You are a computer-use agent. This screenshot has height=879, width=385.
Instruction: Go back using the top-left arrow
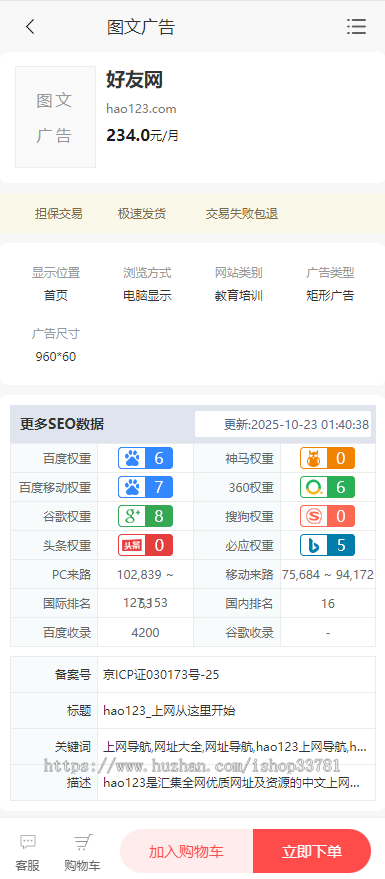[x=30, y=26]
